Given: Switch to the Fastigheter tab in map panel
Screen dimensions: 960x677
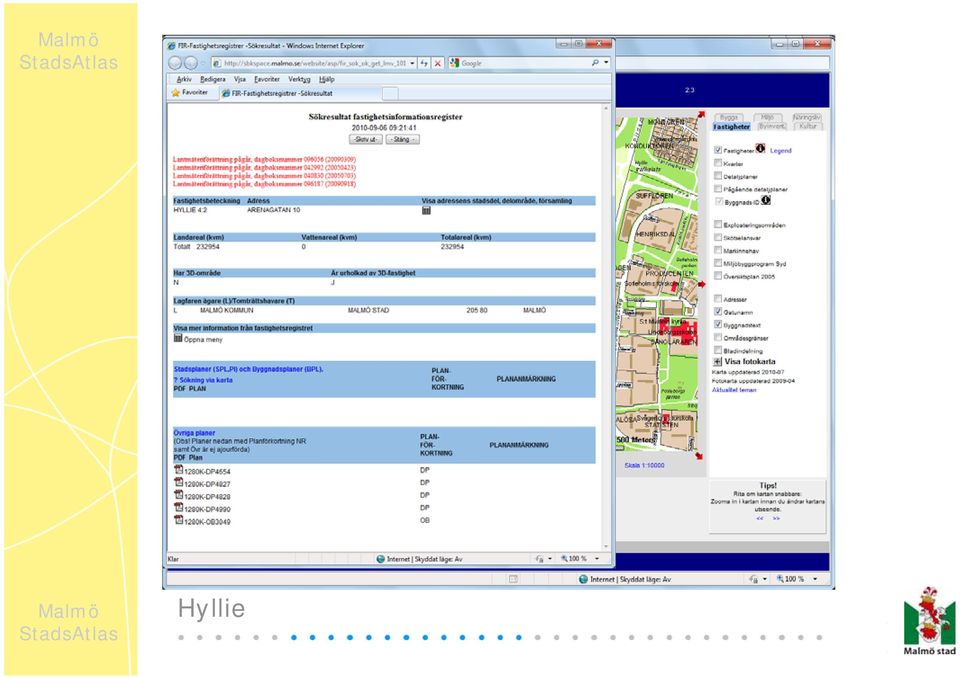Looking at the screenshot, I should (732, 127).
